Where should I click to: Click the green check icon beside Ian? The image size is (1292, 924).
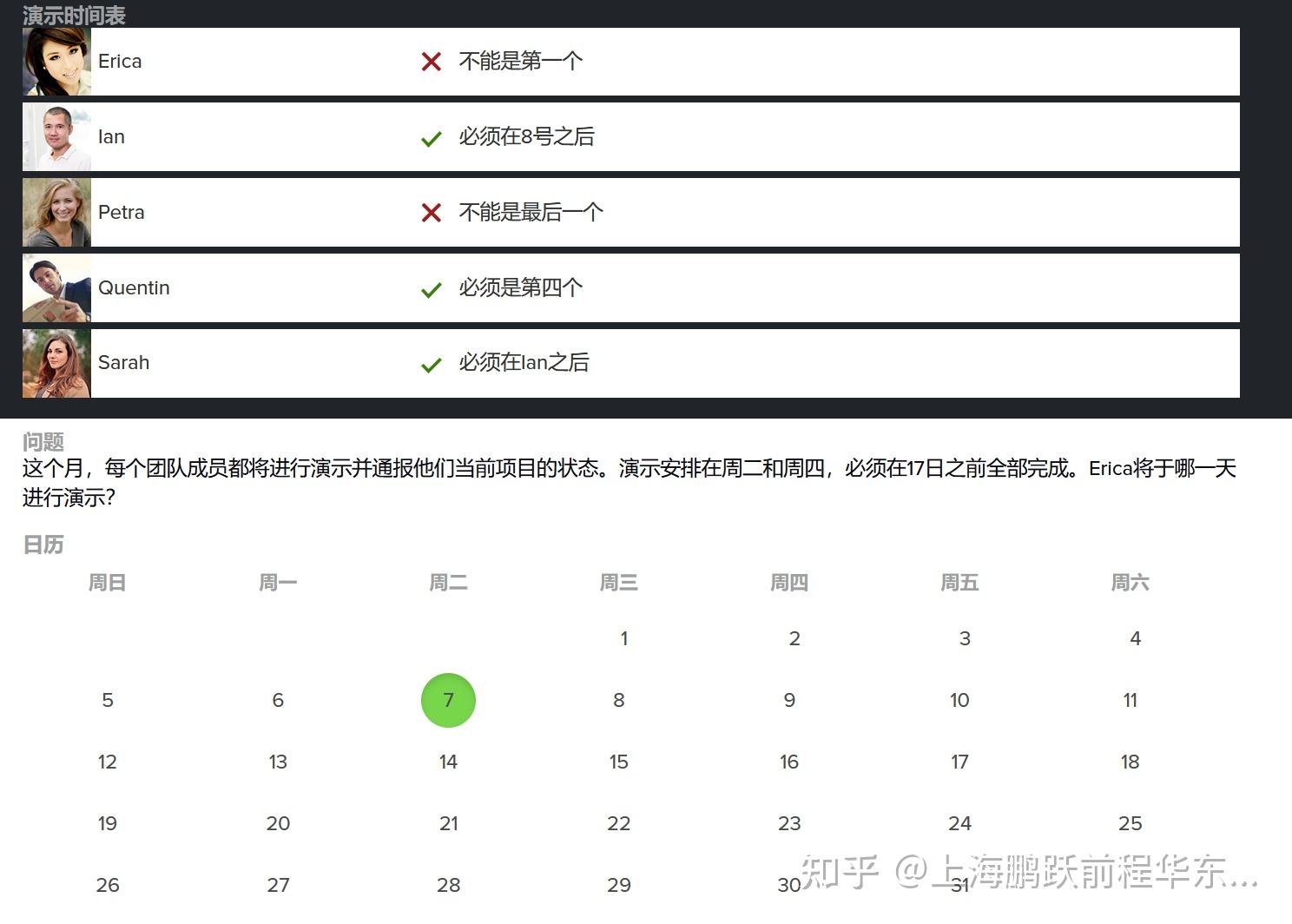(x=432, y=137)
